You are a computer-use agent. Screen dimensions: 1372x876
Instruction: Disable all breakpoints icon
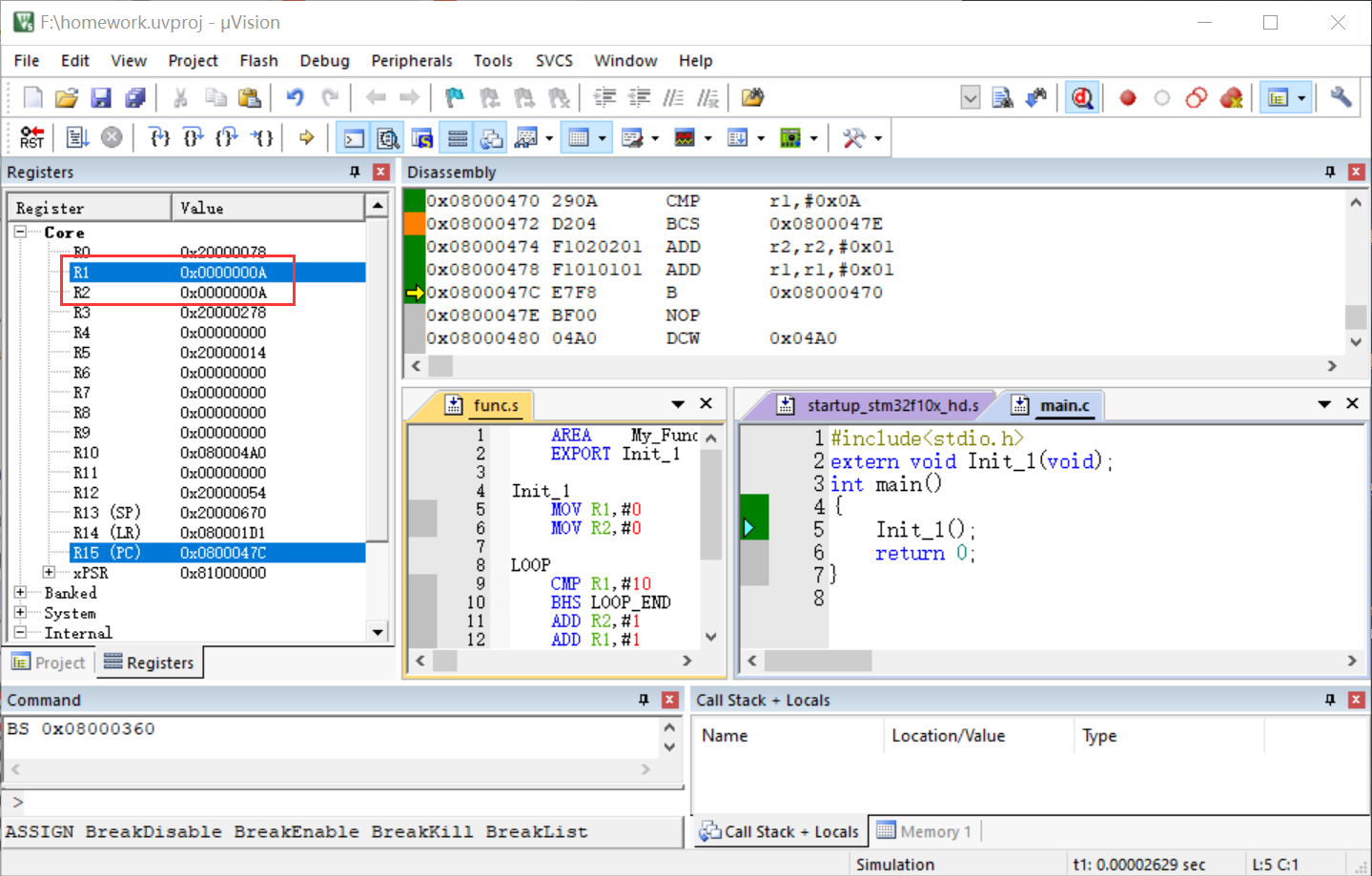coord(1197,97)
